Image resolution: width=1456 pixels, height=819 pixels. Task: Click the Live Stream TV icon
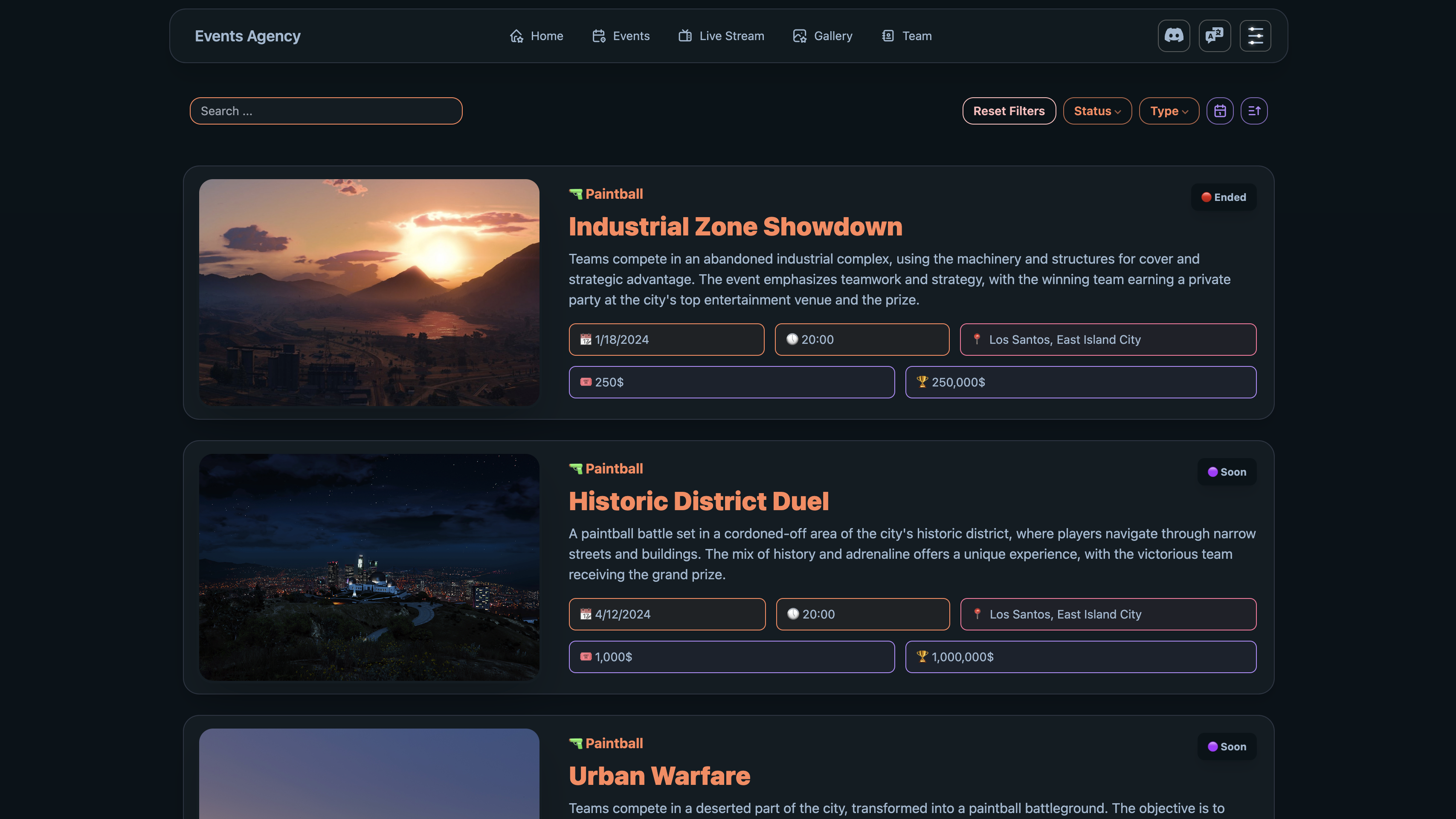685,36
